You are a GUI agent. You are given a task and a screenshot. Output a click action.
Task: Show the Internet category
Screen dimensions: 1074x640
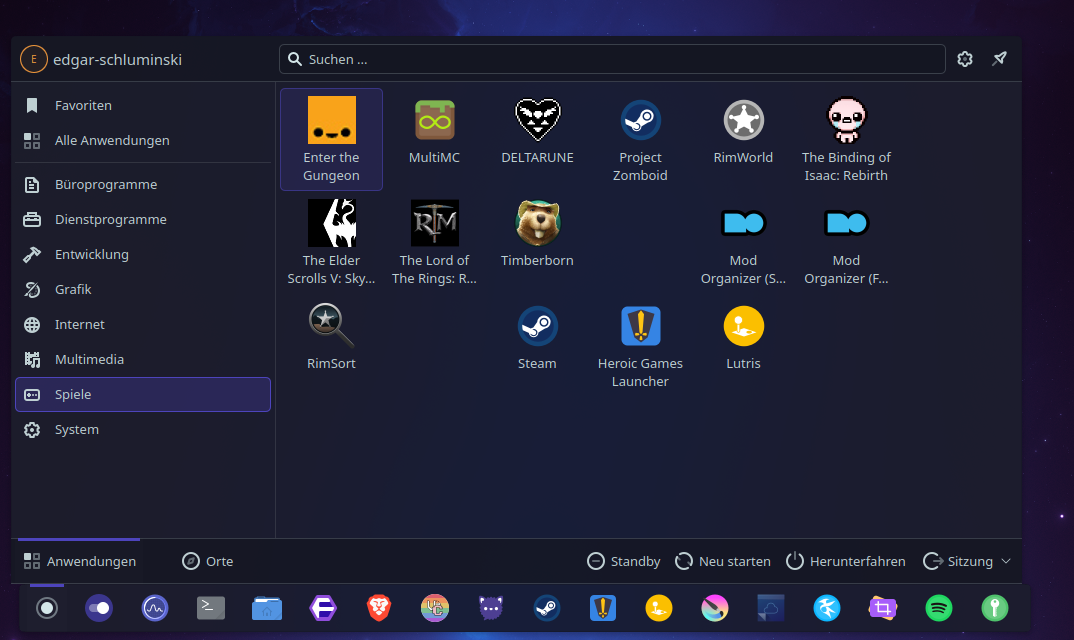click(143, 324)
